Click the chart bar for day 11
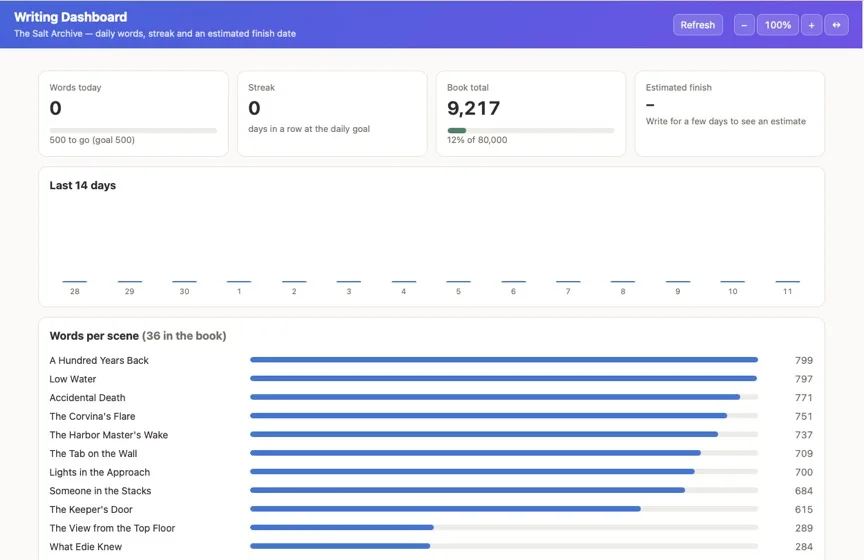This screenshot has width=864, height=560. point(787,282)
